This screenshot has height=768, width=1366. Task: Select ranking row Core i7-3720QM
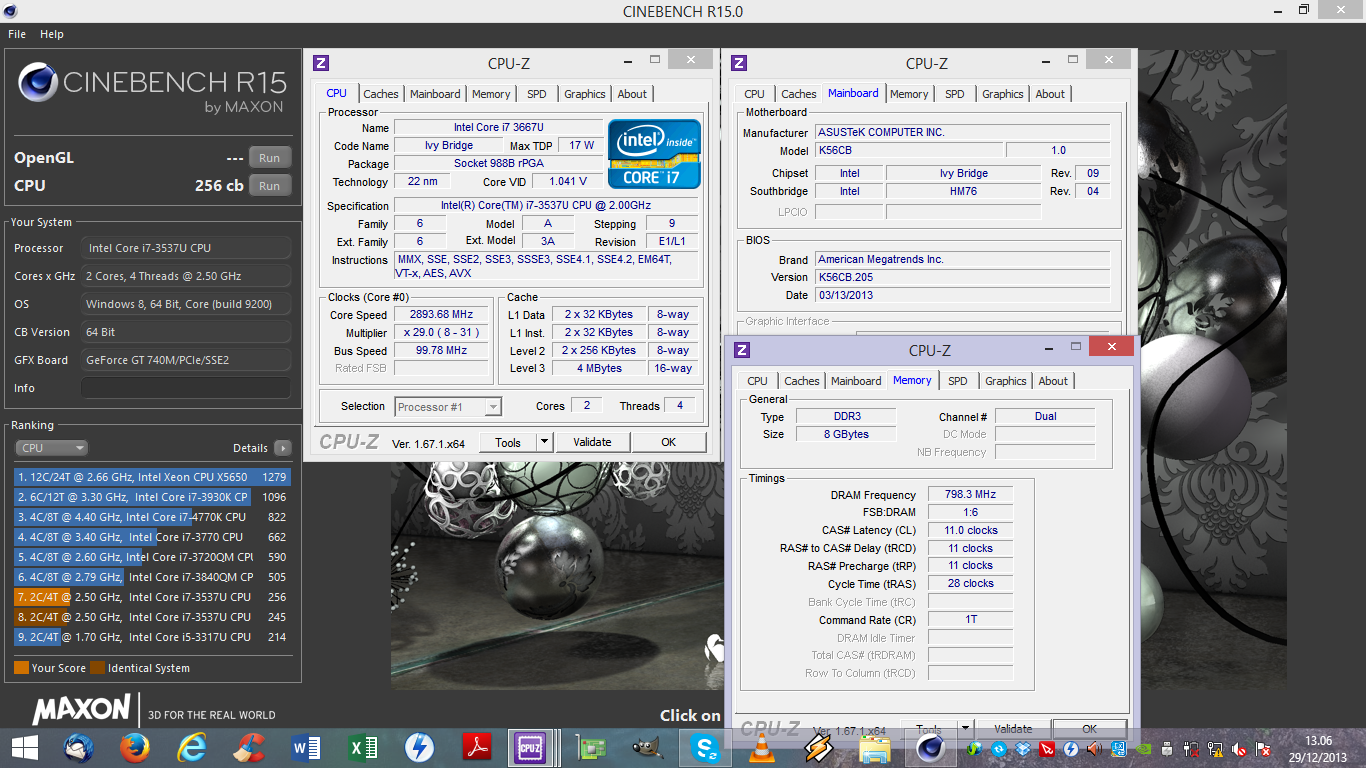click(153, 557)
